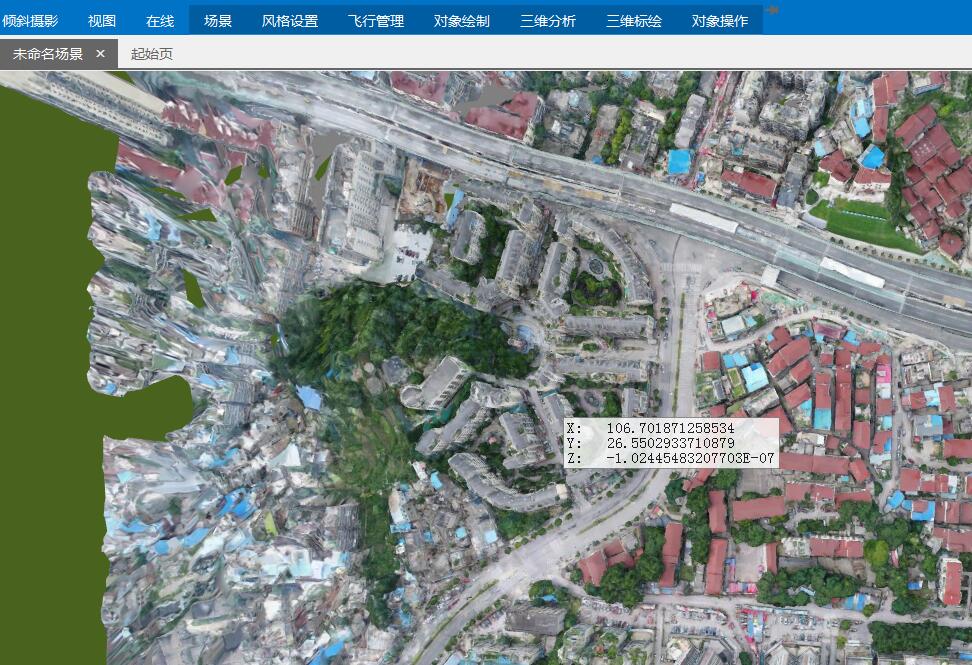The height and width of the screenshot is (665, 972).
Task: Click the Z coordinate value -1.02445483207703E-07
Action: click(x=690, y=459)
